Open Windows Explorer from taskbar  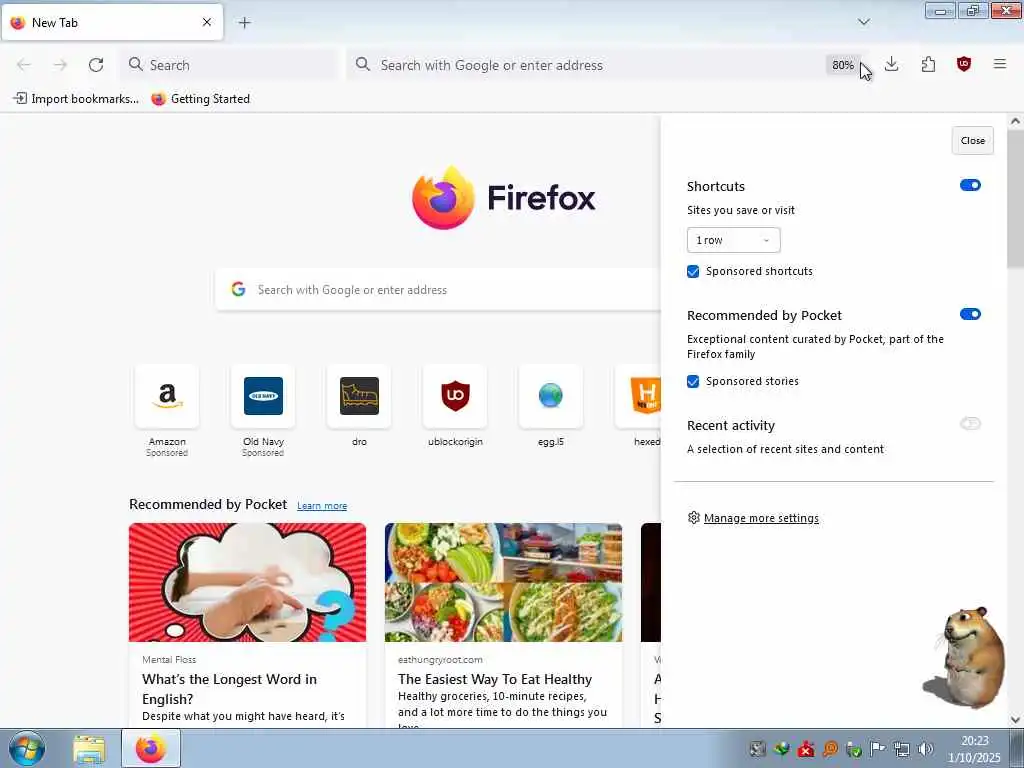(89, 749)
